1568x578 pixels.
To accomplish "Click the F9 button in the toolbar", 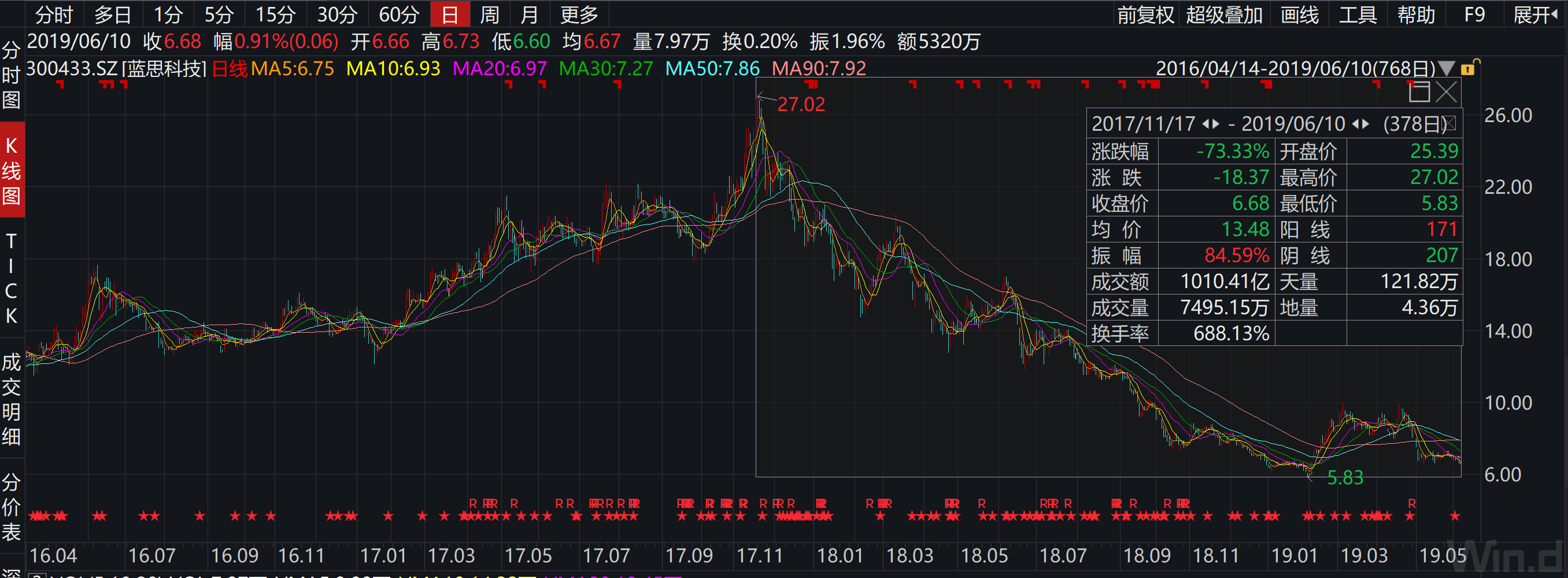I will (x=1474, y=14).
